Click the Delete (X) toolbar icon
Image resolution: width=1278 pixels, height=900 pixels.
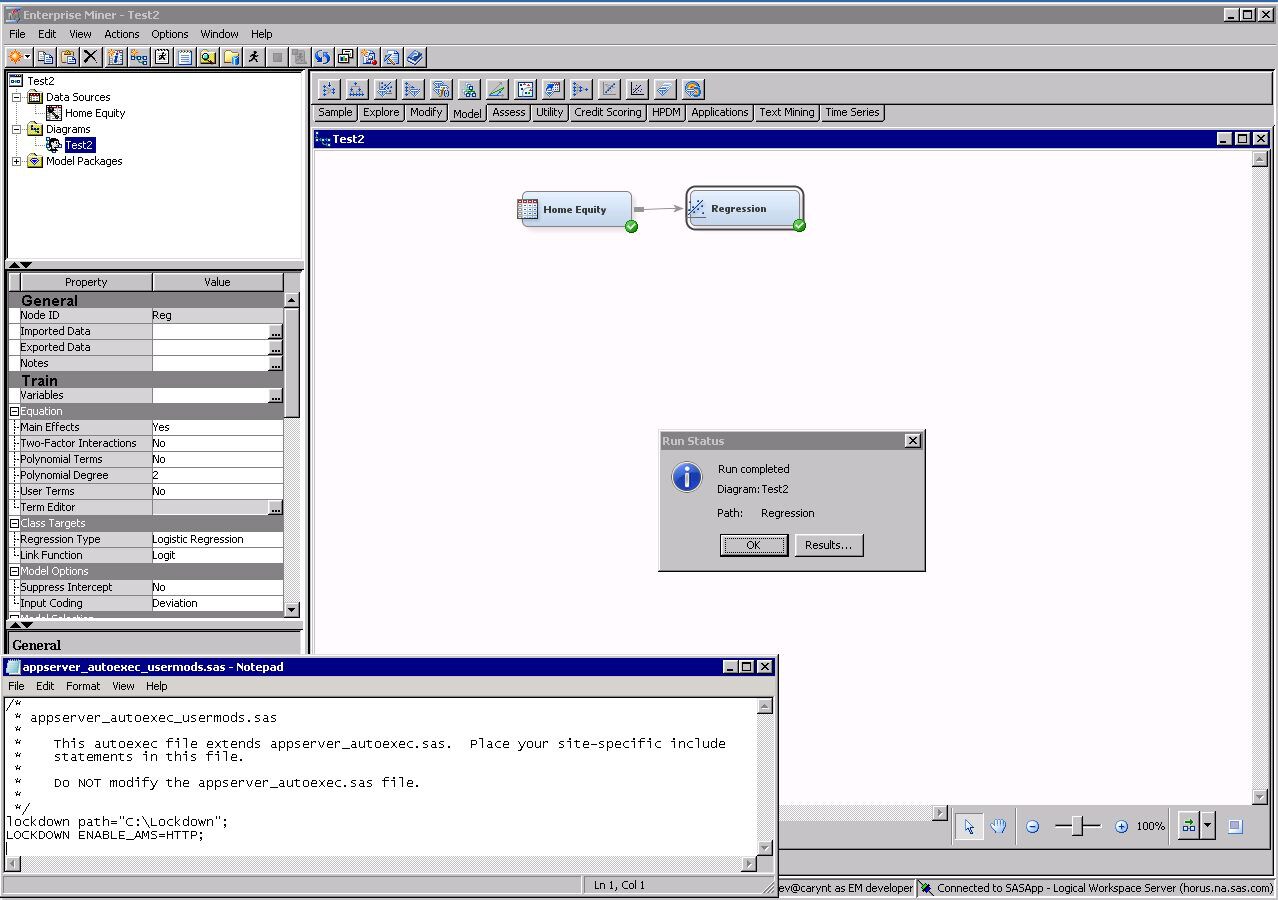(91, 57)
